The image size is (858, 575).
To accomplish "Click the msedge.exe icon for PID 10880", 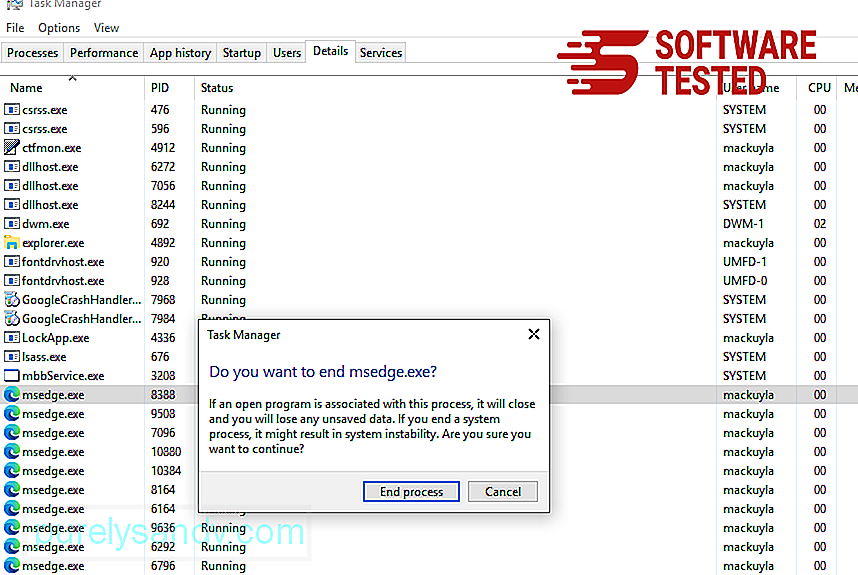I will pyautogui.click(x=11, y=452).
